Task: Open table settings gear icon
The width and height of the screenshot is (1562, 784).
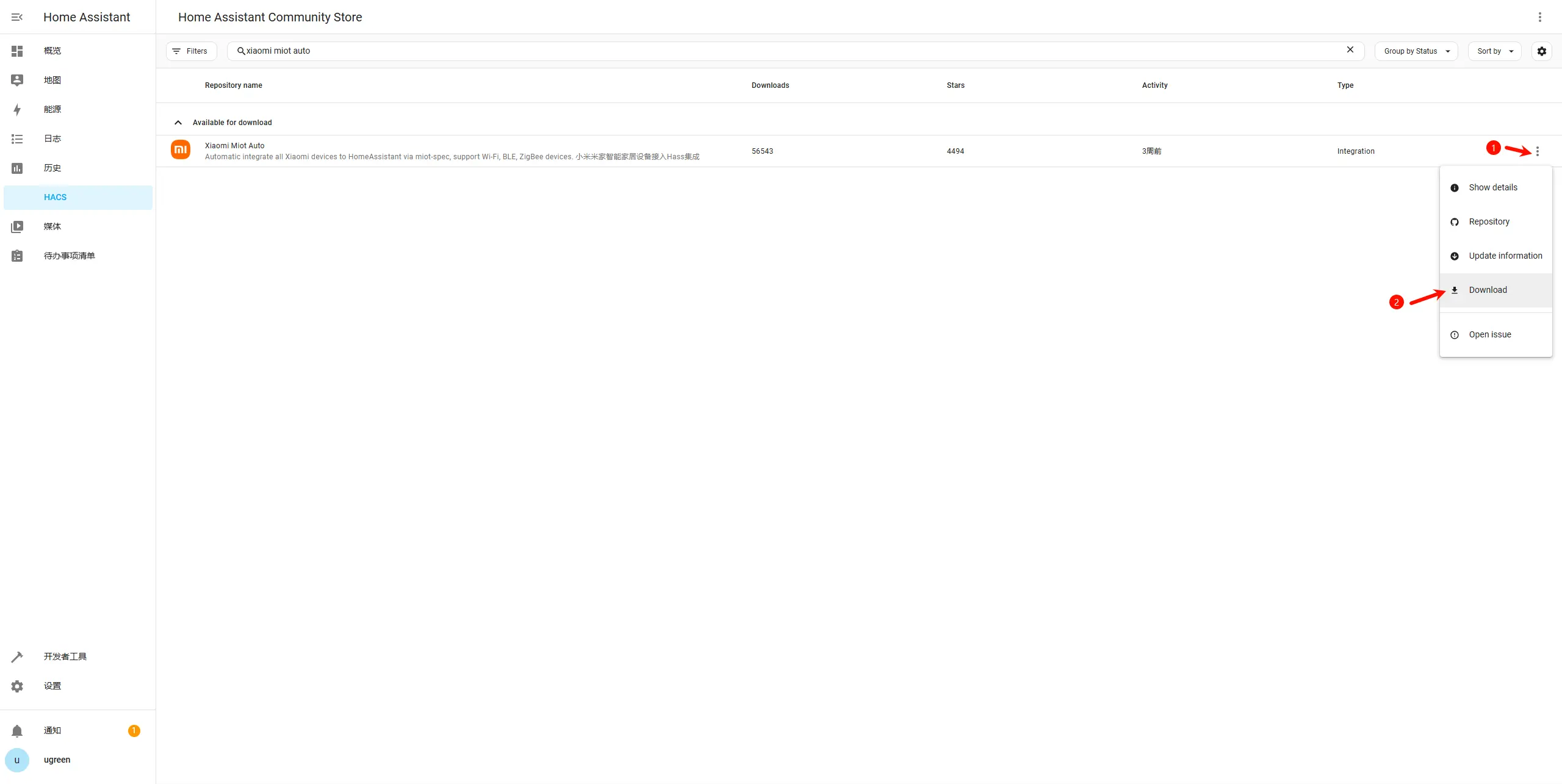Action: [1542, 51]
